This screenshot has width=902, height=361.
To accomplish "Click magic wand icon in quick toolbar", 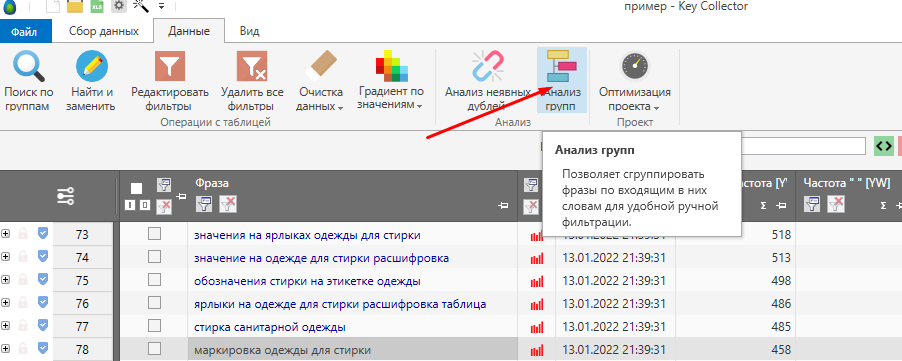I will point(140,6).
